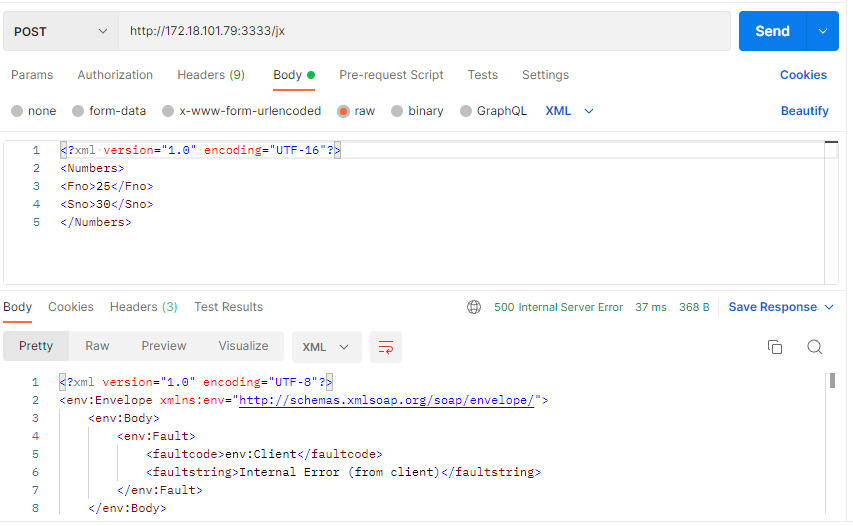Open the response format XML dropdown
The height and width of the screenshot is (526, 853).
click(326, 347)
